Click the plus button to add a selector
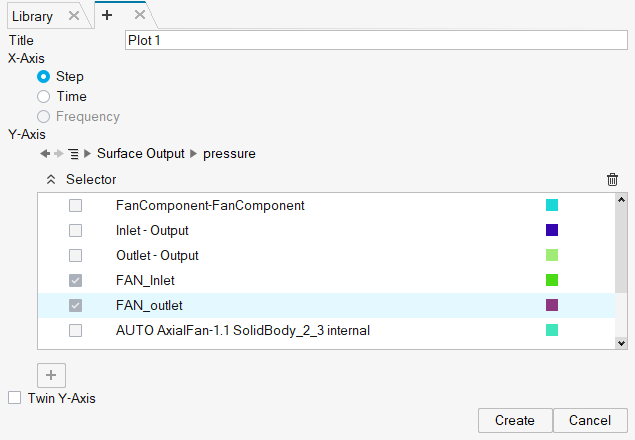635x440 pixels. click(51, 375)
